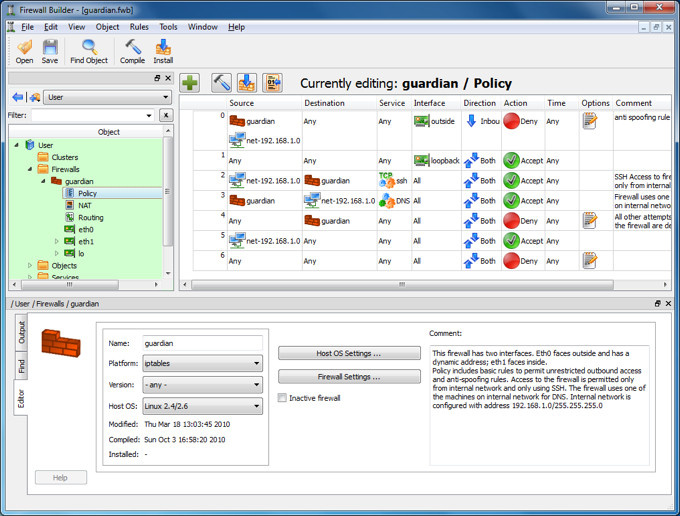Enable the Inactive firewall checkbox
This screenshot has width=680, height=516.
(283, 398)
